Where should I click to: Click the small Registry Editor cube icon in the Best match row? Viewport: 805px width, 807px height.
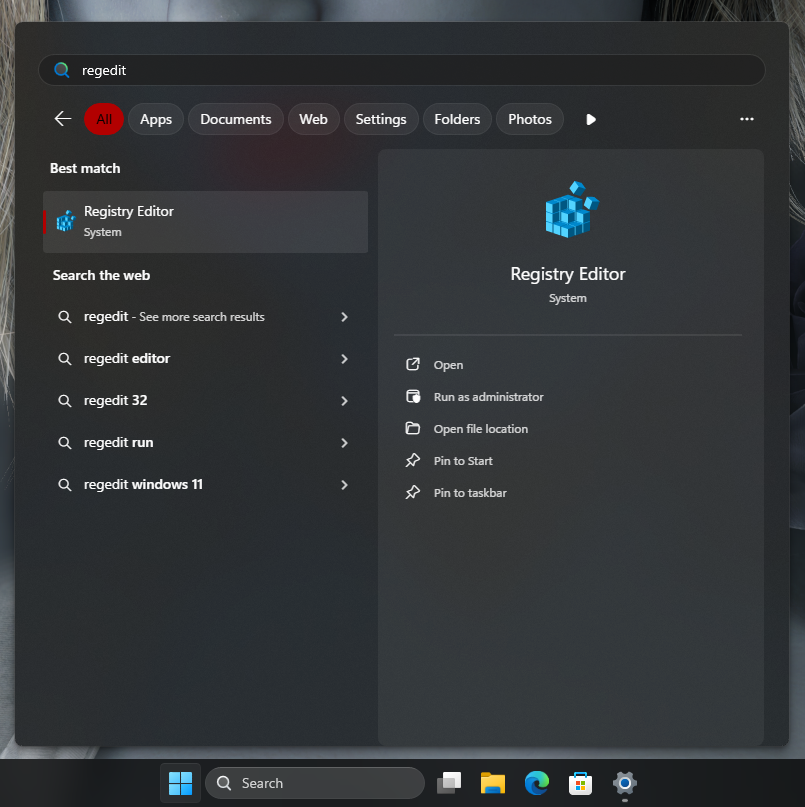[66, 221]
